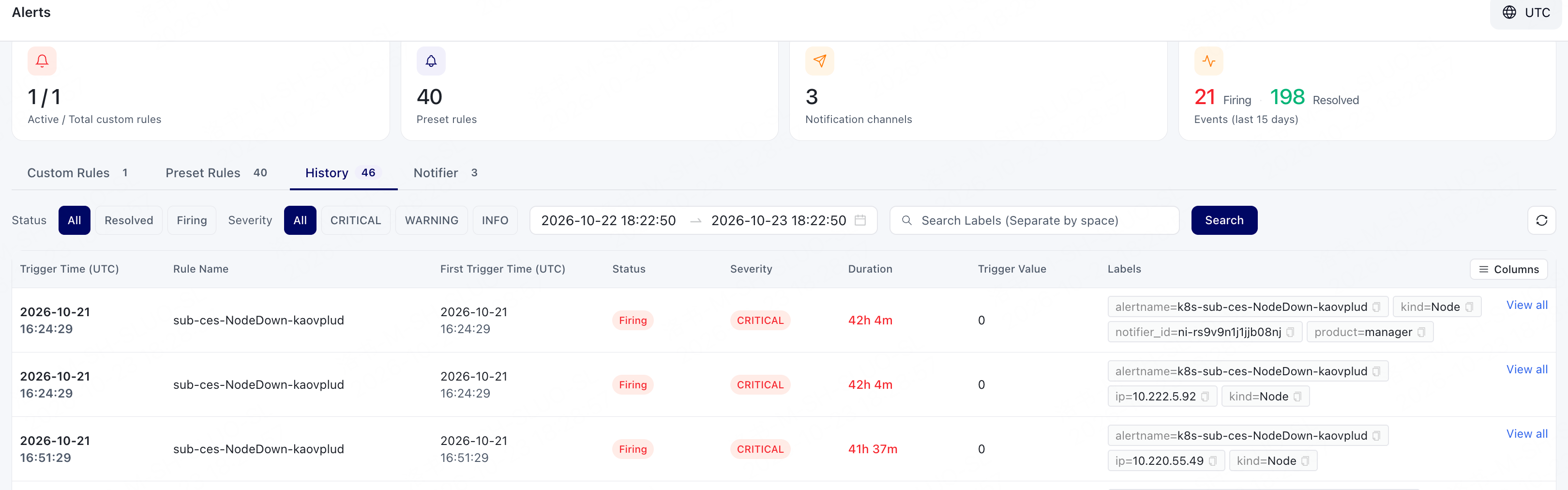The width and height of the screenshot is (1568, 490).
Task: Click the 3 Notification channels card
Action: point(978,91)
